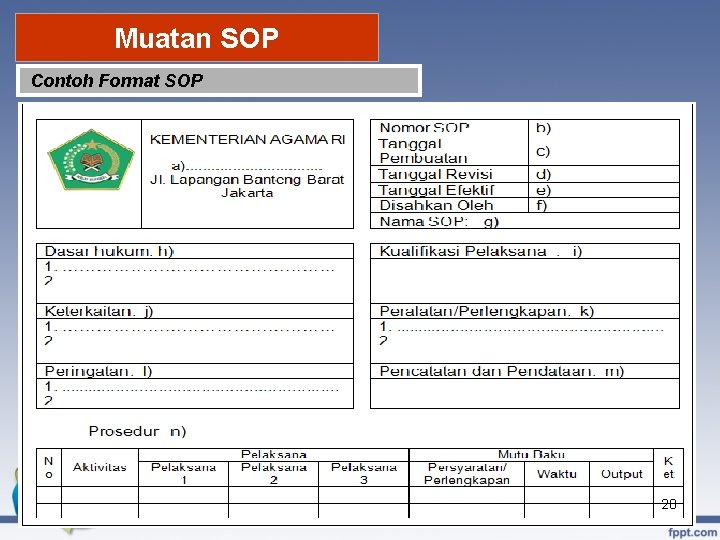Click the b) value cell for Nomor SOP
720x540 pixels.
(604, 127)
